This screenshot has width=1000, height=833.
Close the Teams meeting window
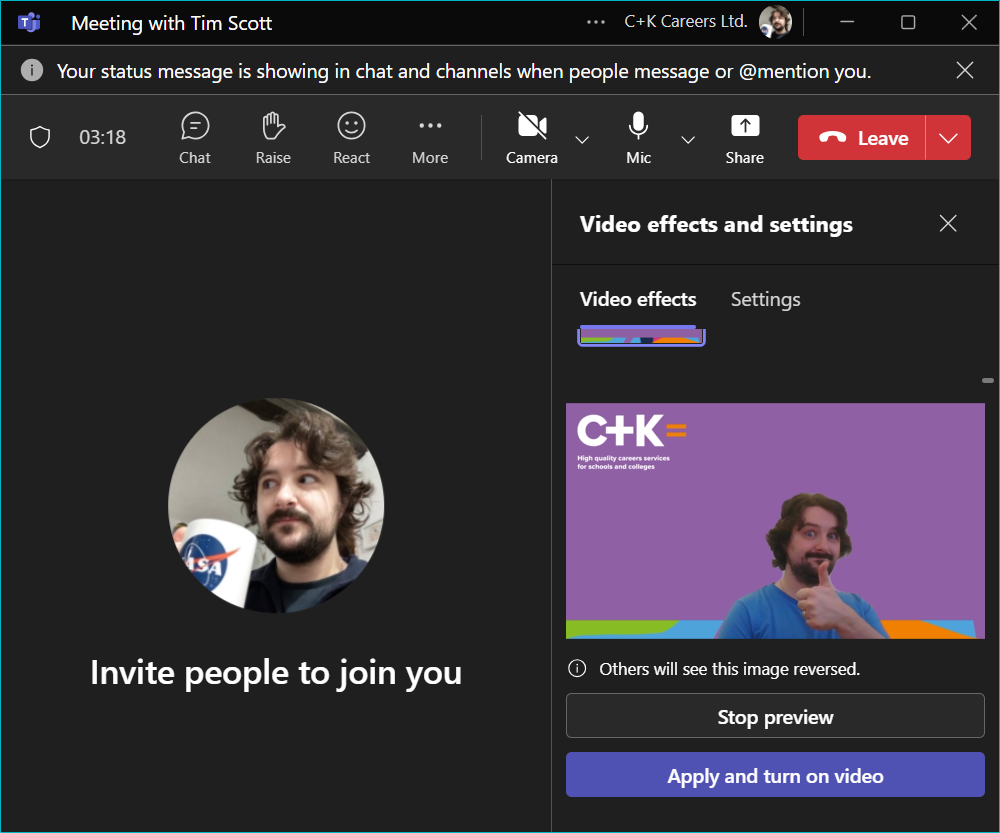point(969,22)
